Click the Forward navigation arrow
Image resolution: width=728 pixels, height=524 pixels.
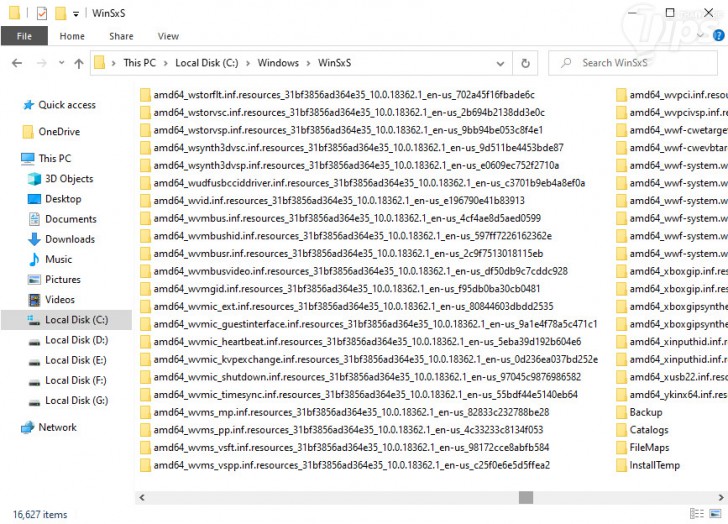click(x=42, y=63)
